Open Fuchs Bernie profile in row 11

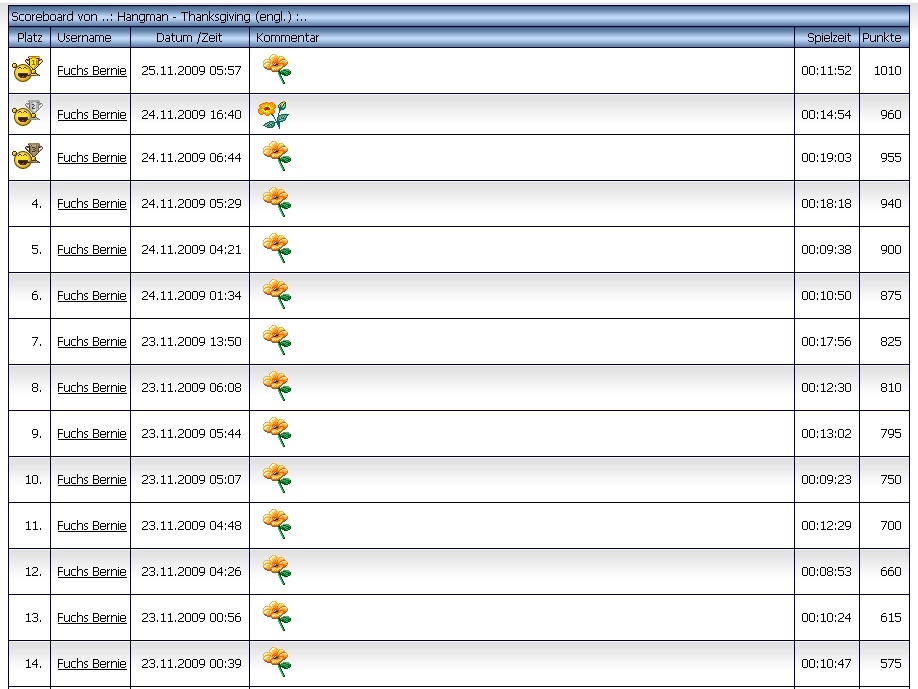tap(92, 525)
